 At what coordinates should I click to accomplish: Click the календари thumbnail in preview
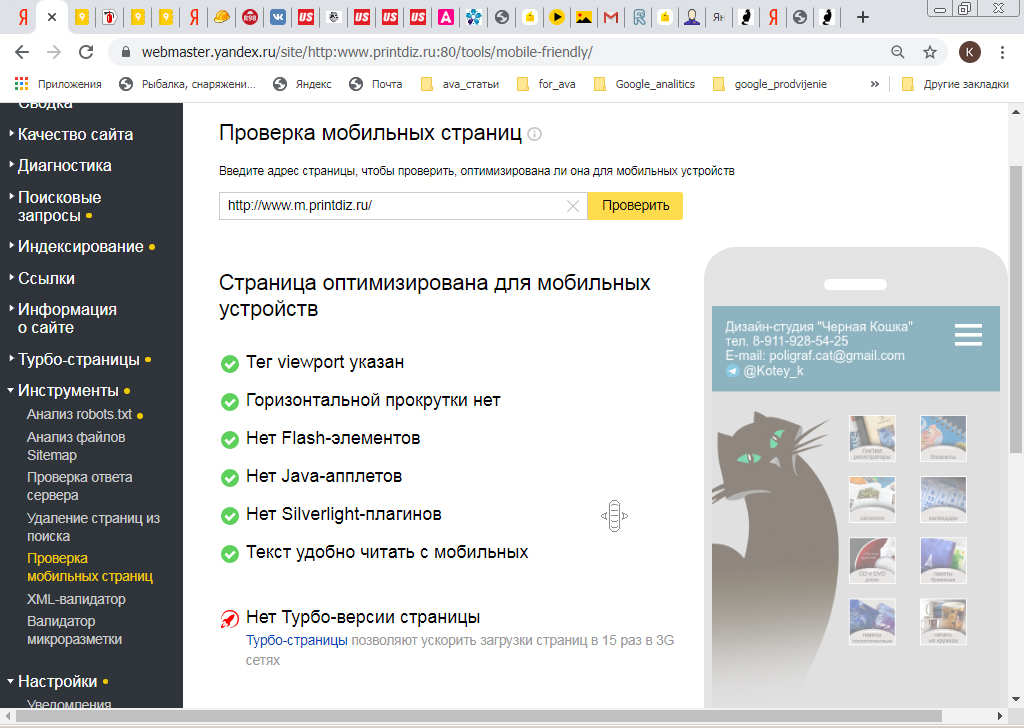coord(943,499)
